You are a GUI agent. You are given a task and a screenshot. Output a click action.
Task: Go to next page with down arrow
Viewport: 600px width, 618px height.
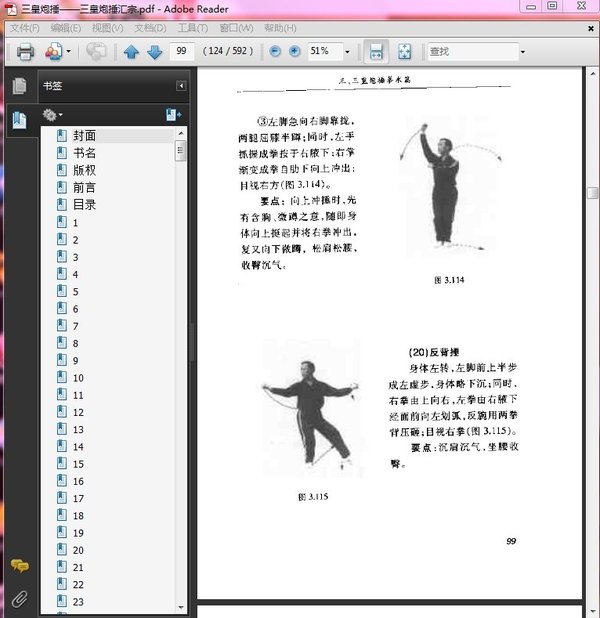tap(154, 51)
